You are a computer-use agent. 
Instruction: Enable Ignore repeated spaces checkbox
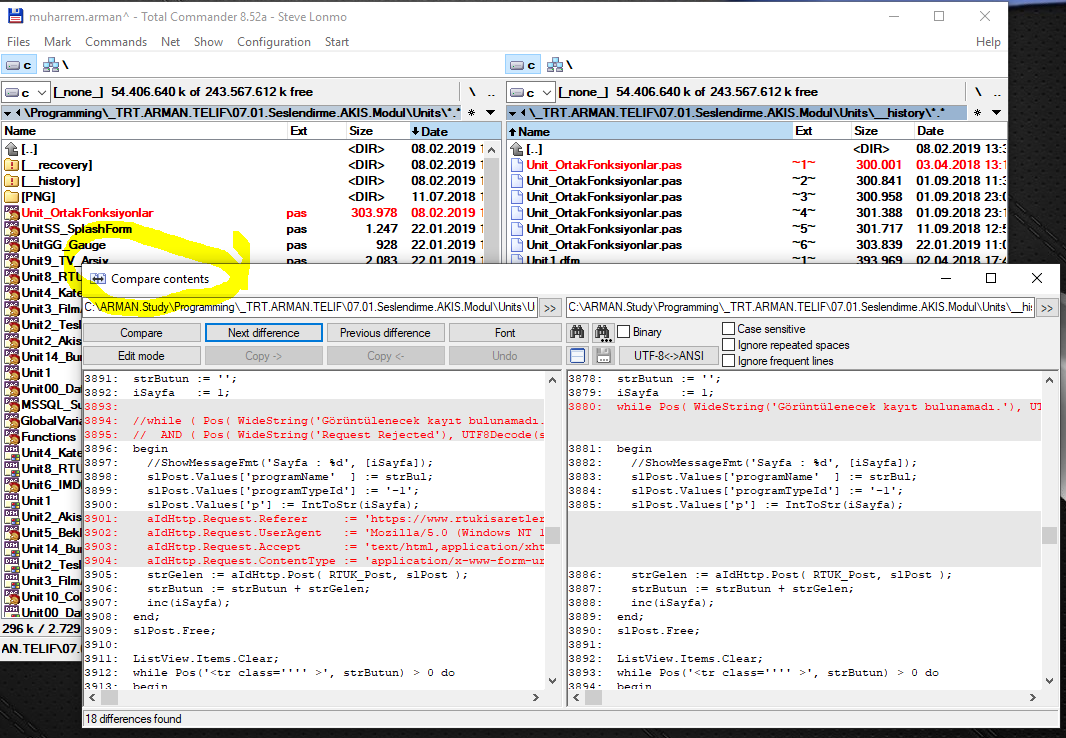coord(728,345)
